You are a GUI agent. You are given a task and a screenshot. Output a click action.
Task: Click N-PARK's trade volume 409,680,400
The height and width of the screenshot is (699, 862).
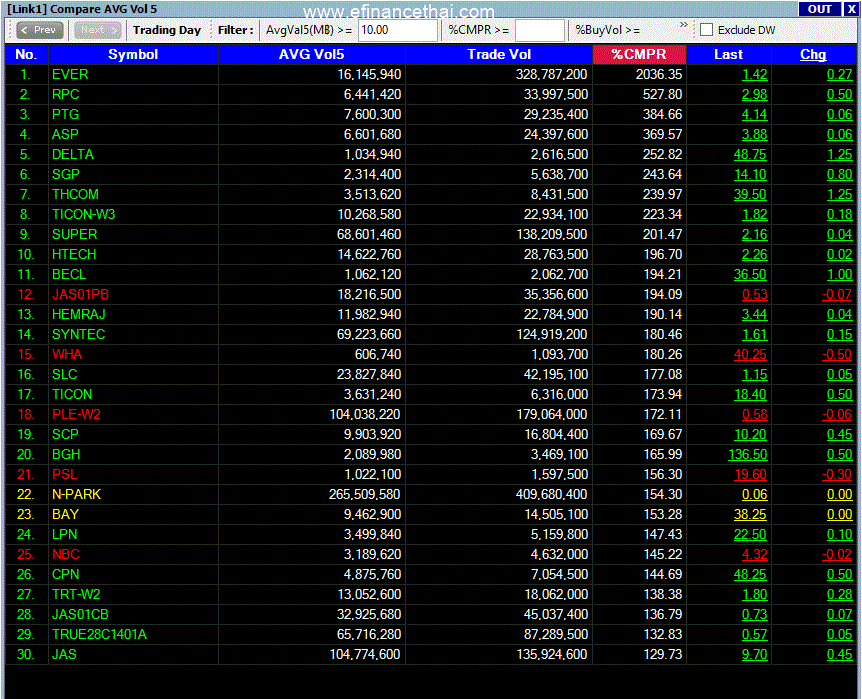(x=551, y=494)
